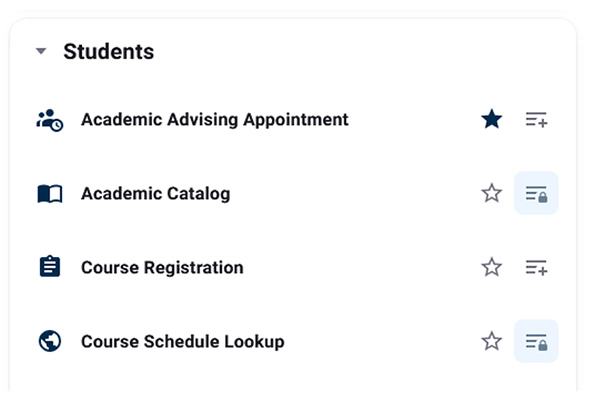The width and height of the screenshot is (600, 400).
Task: Collapse the Students section triangle
Action: pyautogui.click(x=41, y=51)
